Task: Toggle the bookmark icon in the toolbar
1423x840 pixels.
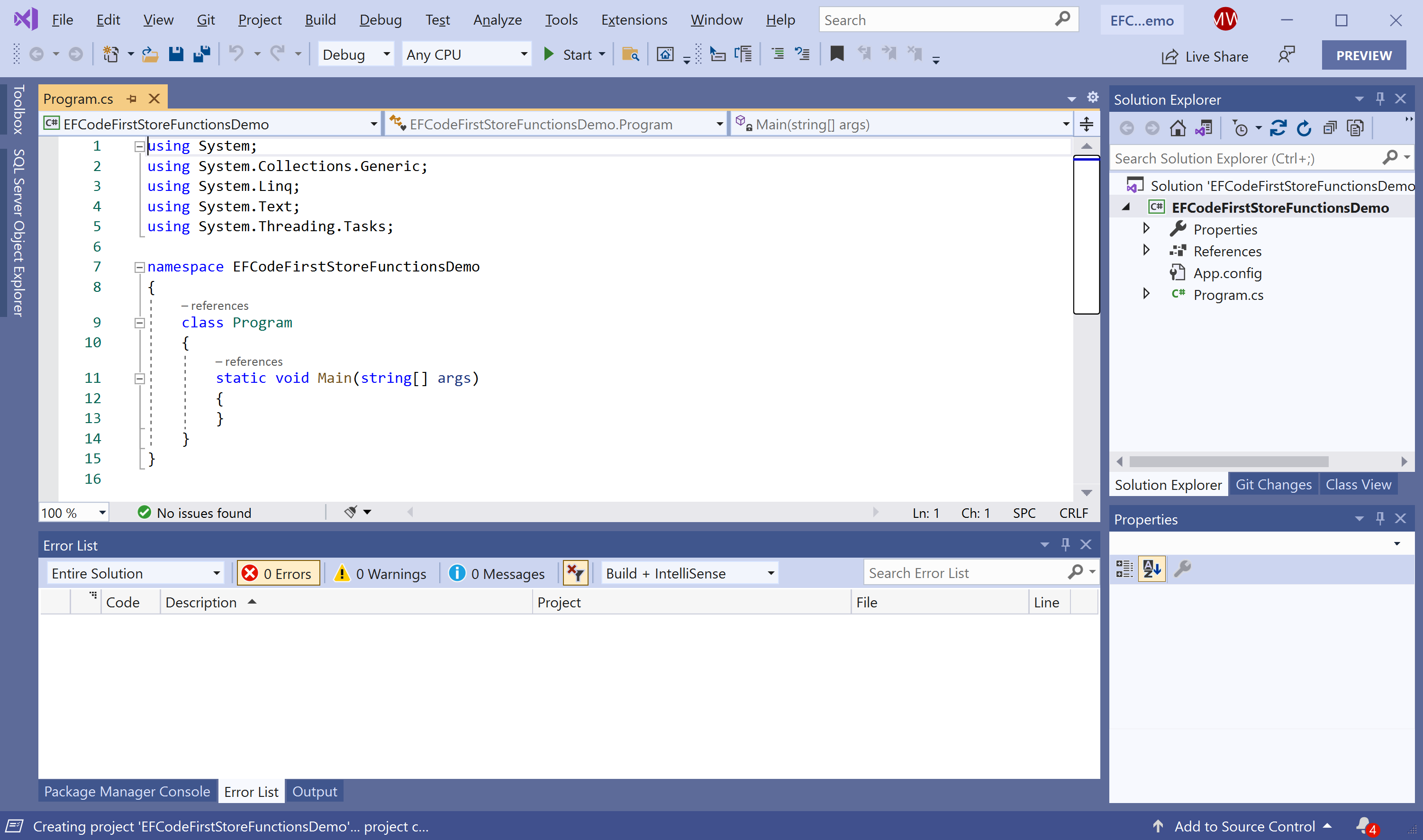Action: point(836,54)
